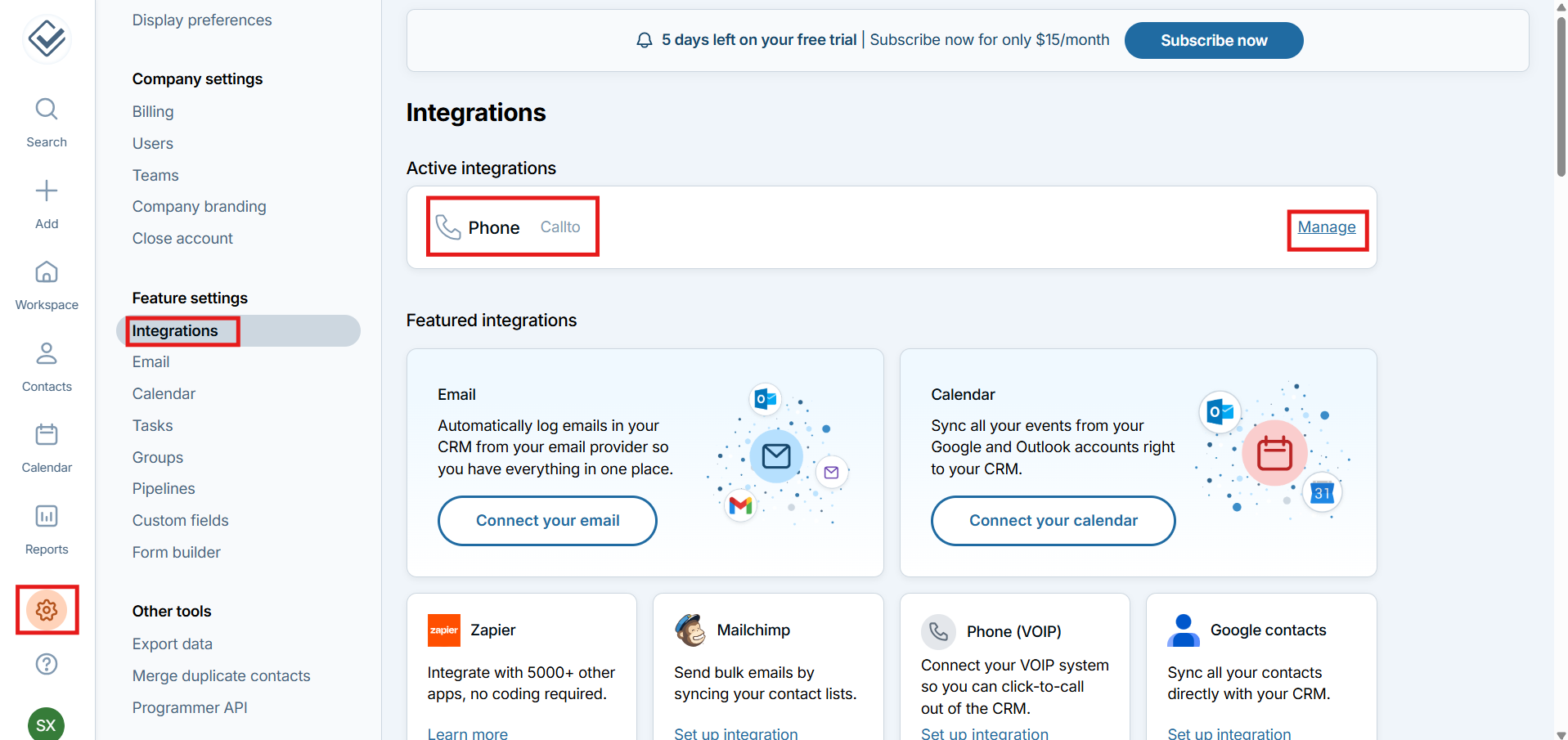Open Export data tool
Viewport: 1568px width, 740px height.
pos(173,644)
